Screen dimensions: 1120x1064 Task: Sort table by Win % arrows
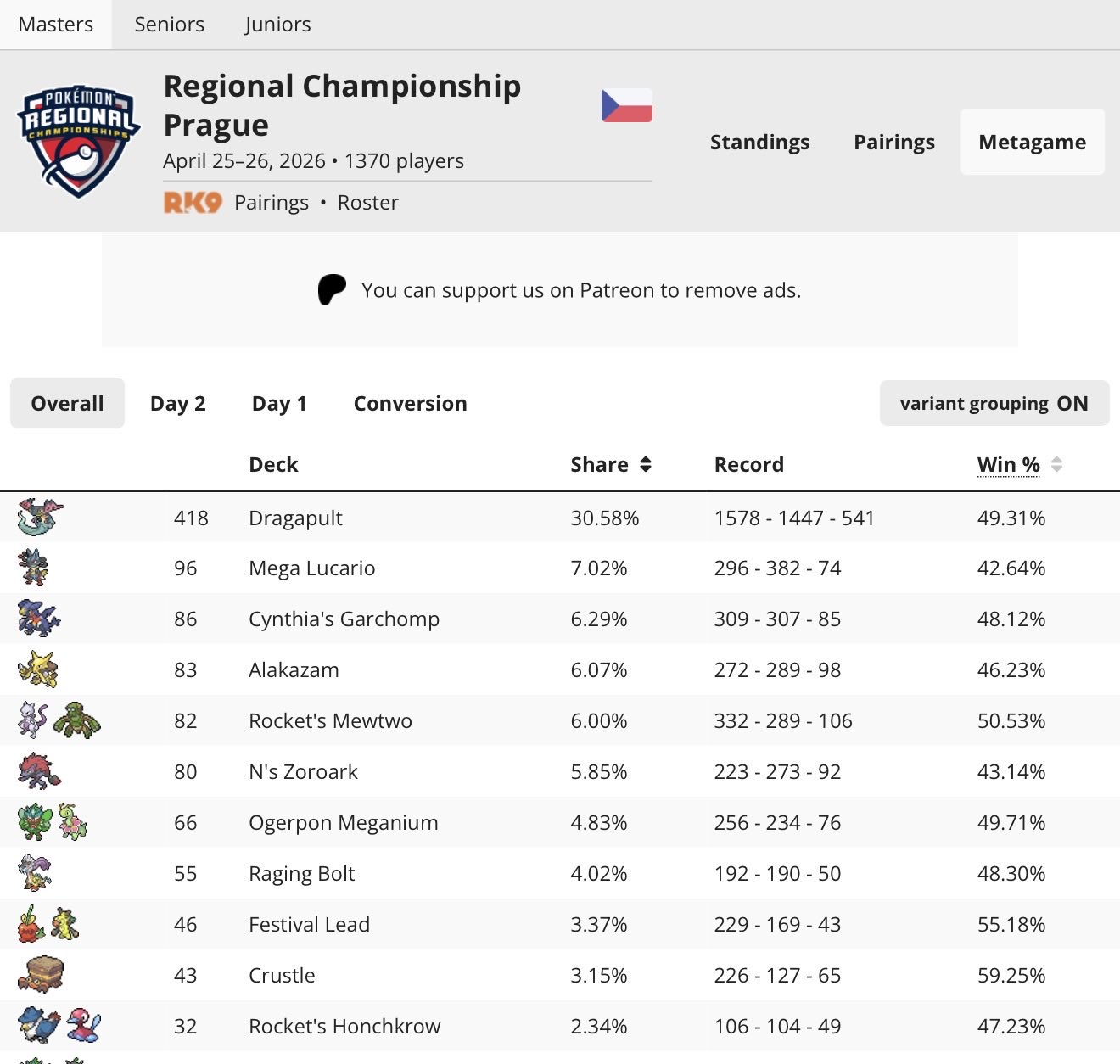click(1056, 464)
